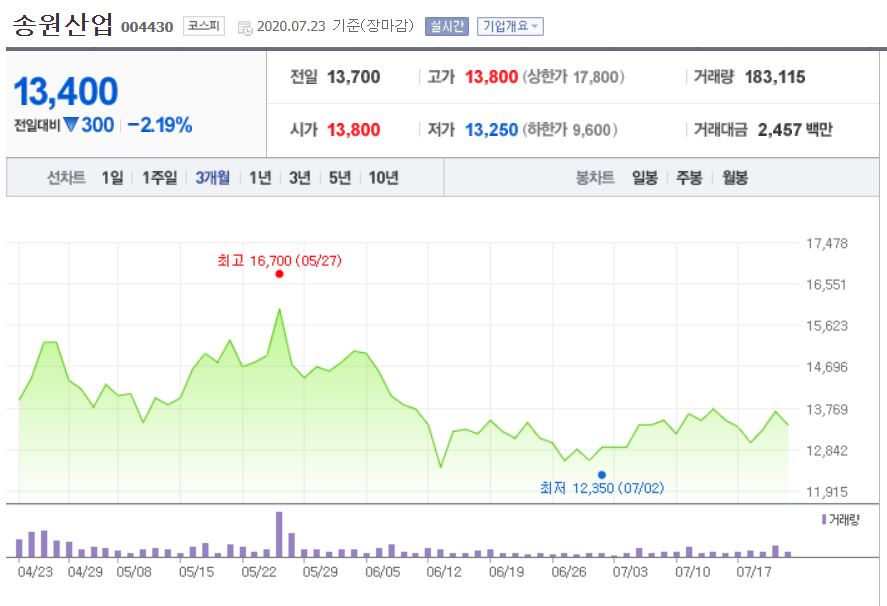Click the 고가 13,800 value
The image size is (887, 606).
point(492,76)
